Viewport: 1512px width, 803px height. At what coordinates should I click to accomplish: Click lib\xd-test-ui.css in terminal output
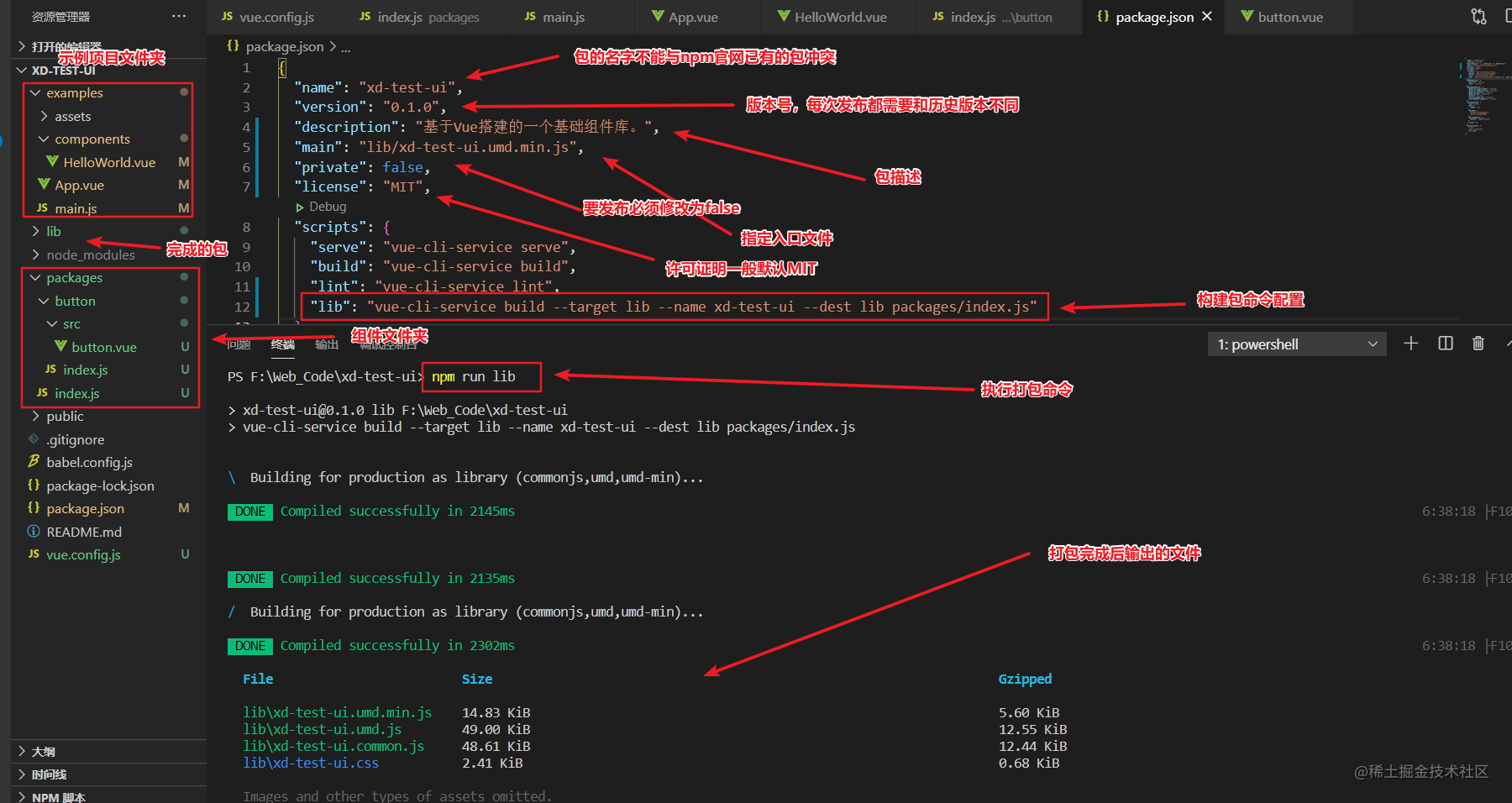coord(311,763)
